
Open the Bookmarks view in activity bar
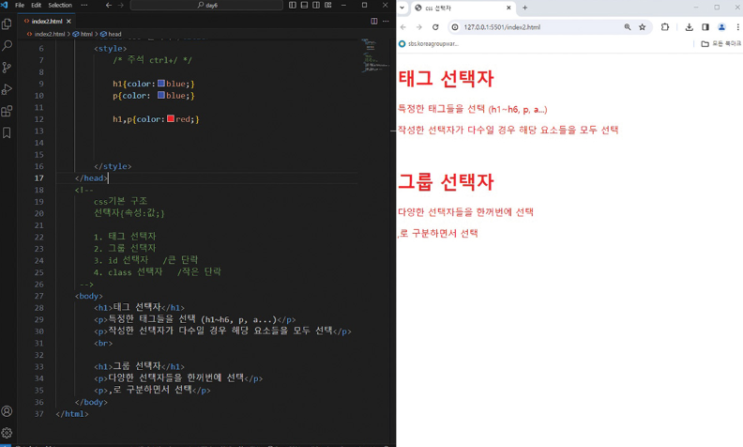point(7,133)
